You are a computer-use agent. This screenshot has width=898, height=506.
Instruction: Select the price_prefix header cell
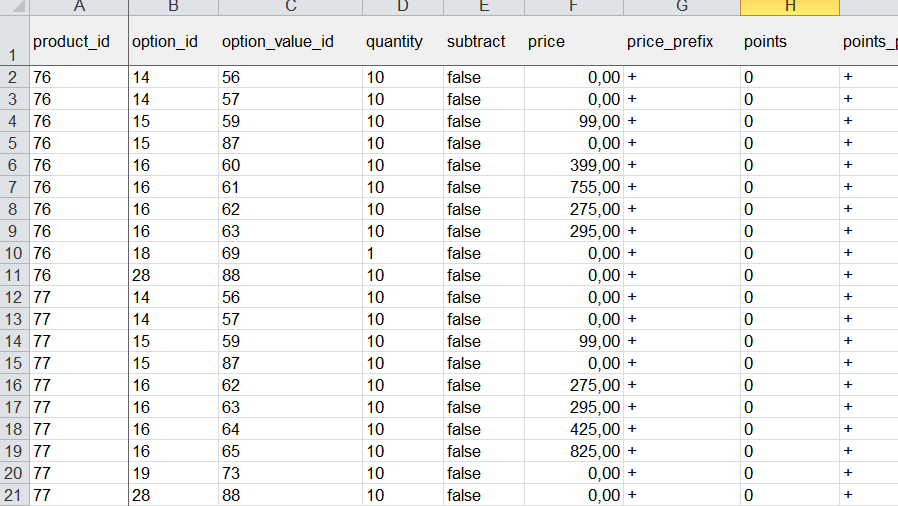coord(681,42)
